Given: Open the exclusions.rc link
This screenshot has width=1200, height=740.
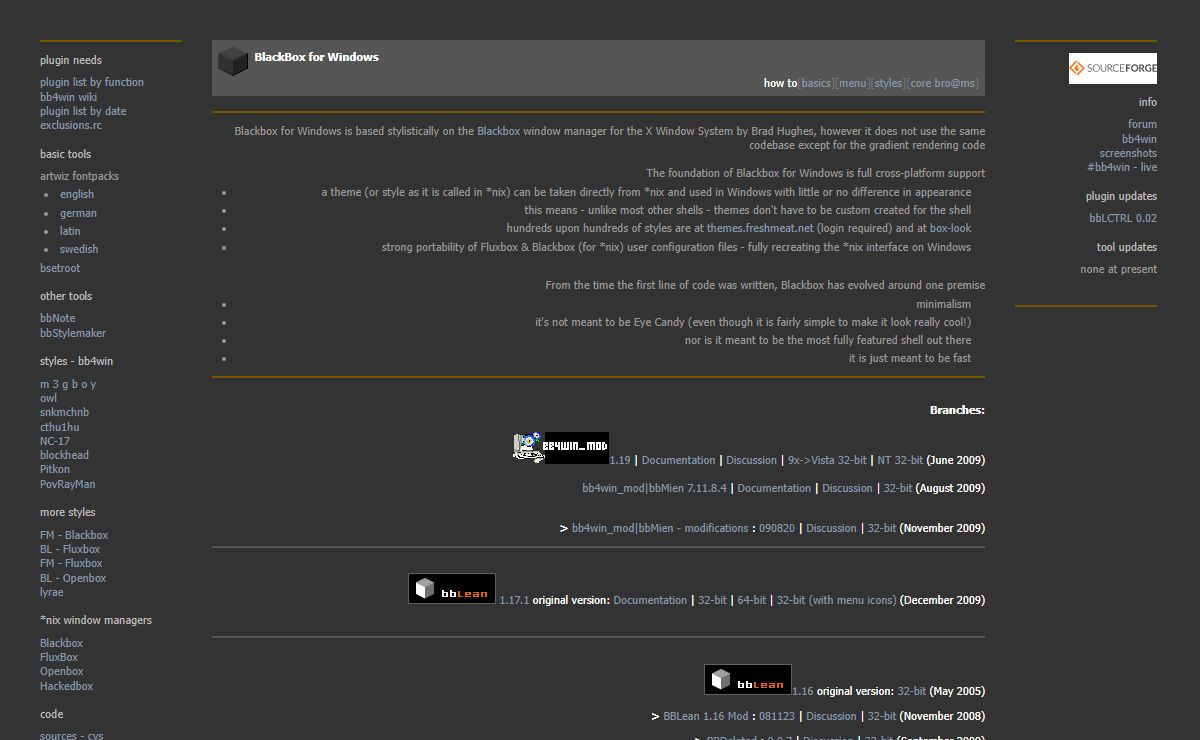Looking at the screenshot, I should [71, 125].
